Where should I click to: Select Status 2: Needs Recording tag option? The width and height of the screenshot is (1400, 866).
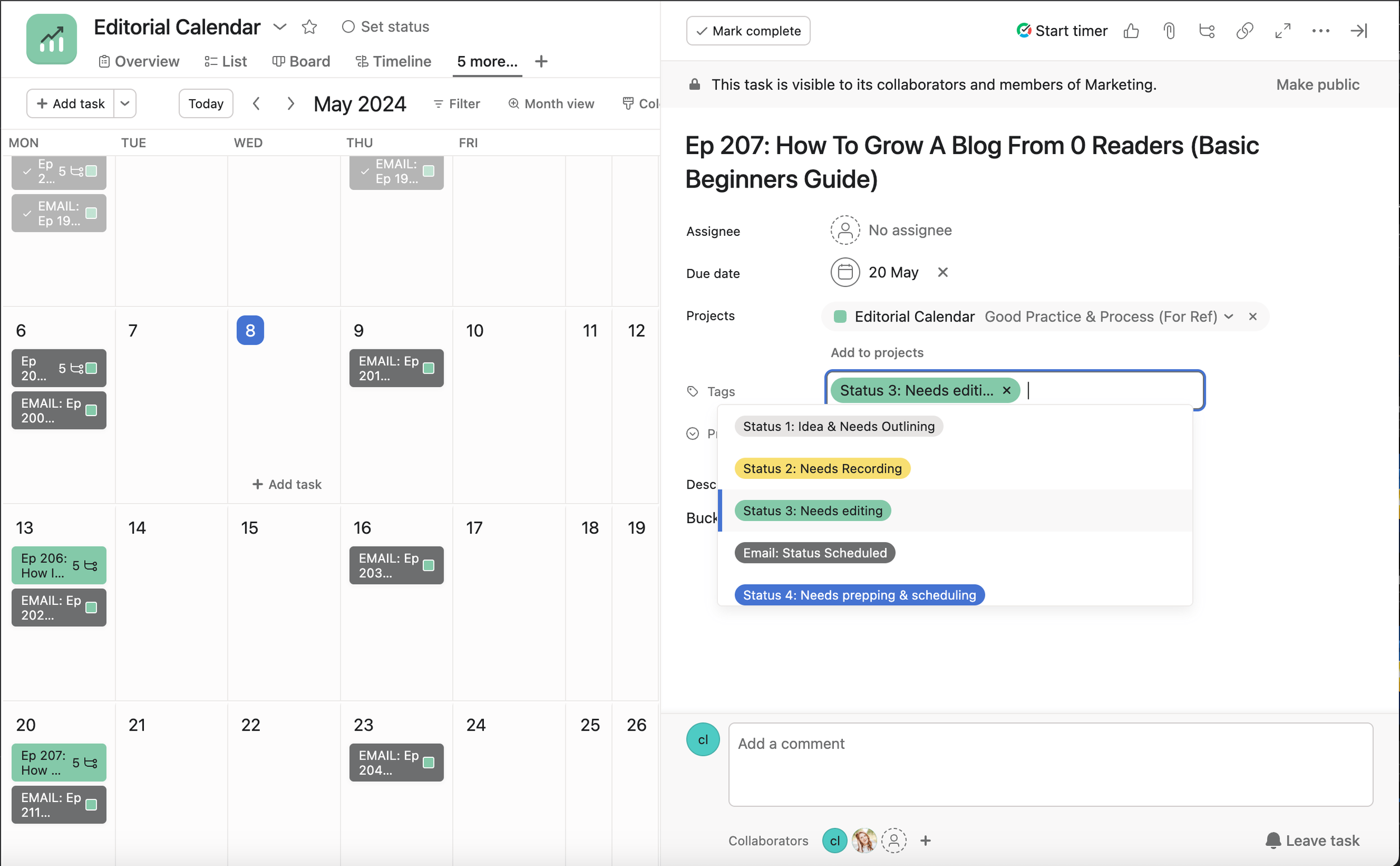822,468
